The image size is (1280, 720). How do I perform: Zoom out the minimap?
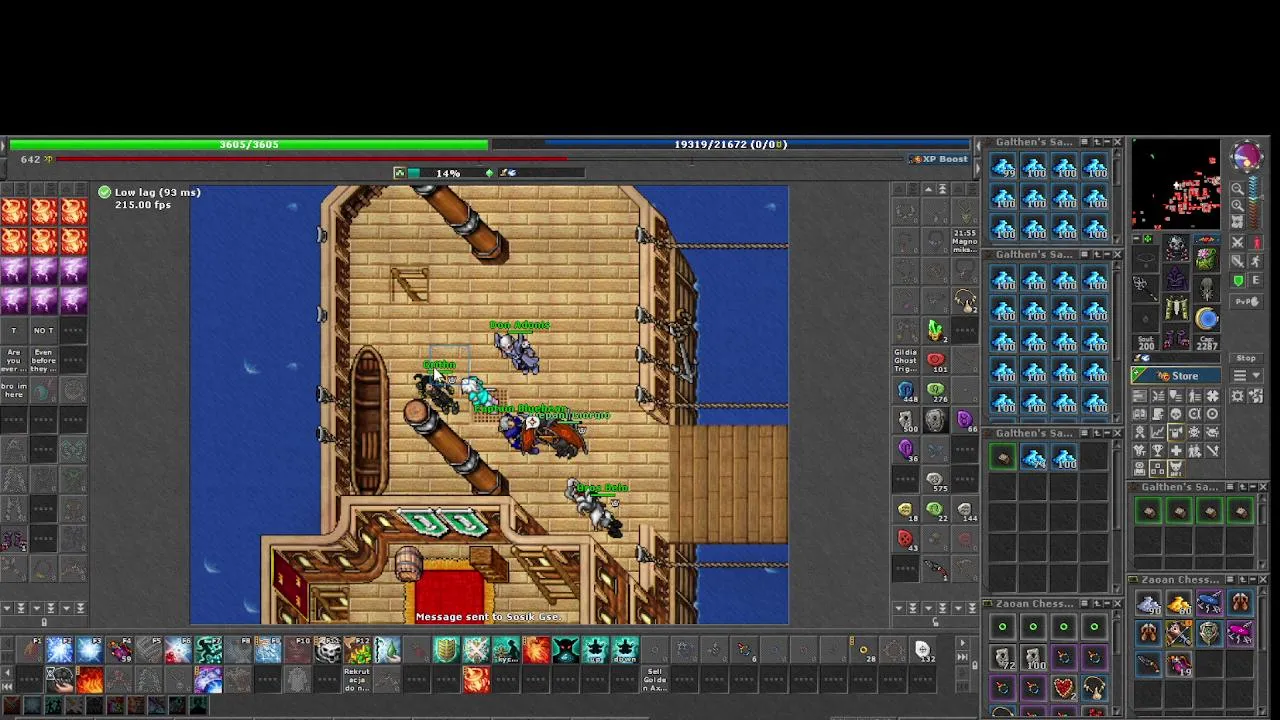point(1238,188)
